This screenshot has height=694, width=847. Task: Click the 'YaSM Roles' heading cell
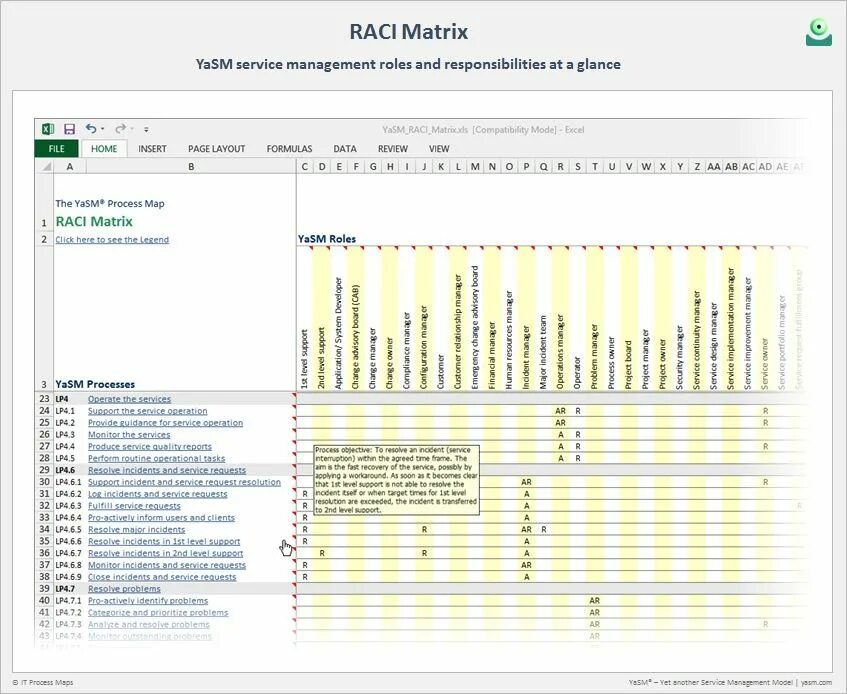tap(327, 239)
